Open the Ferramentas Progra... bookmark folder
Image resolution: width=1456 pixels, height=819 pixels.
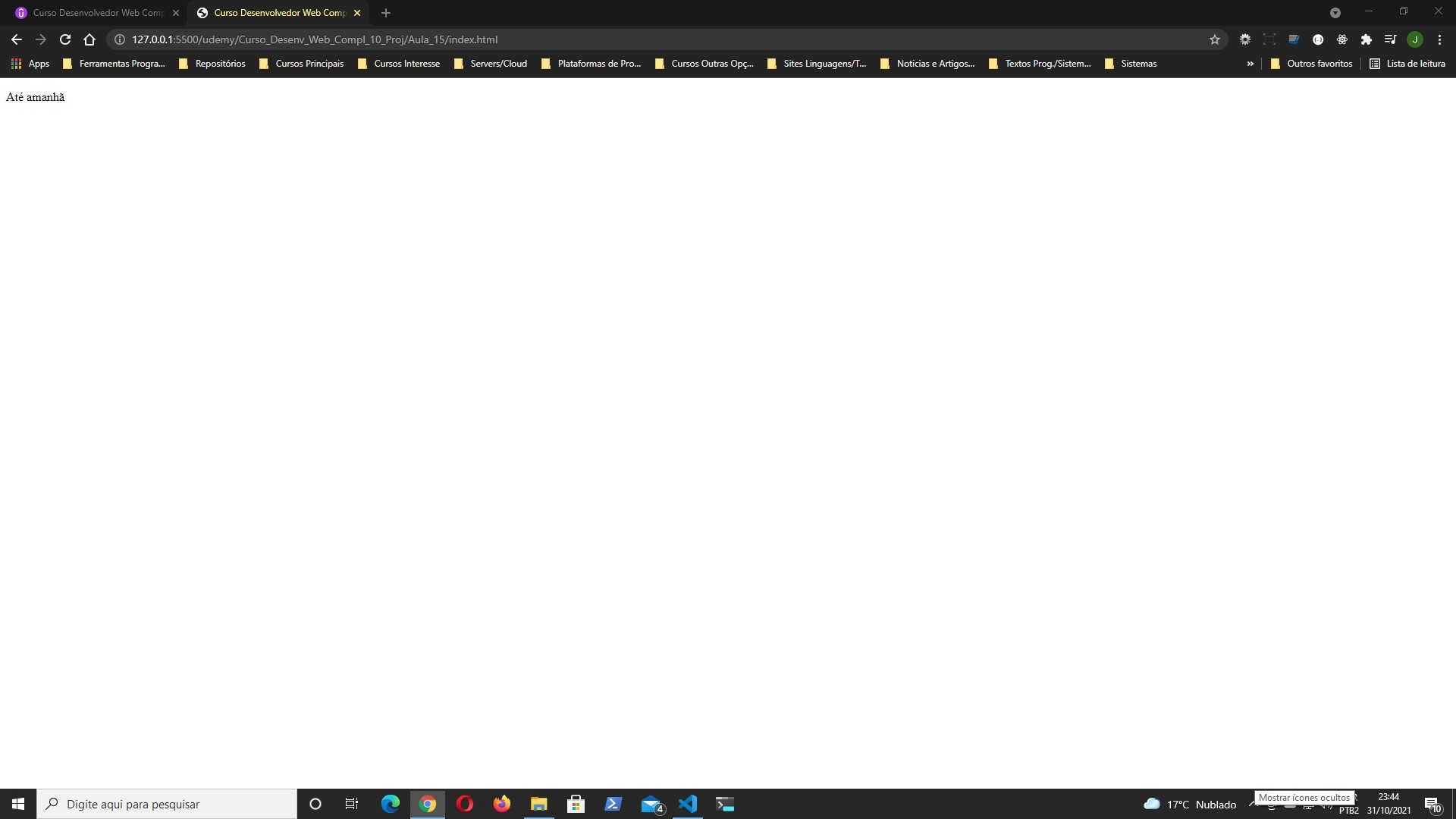point(114,64)
